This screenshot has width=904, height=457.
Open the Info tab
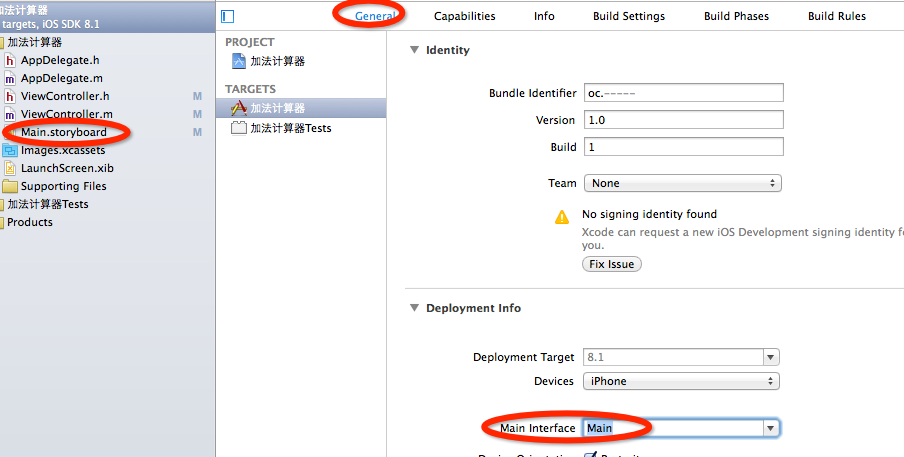point(544,16)
